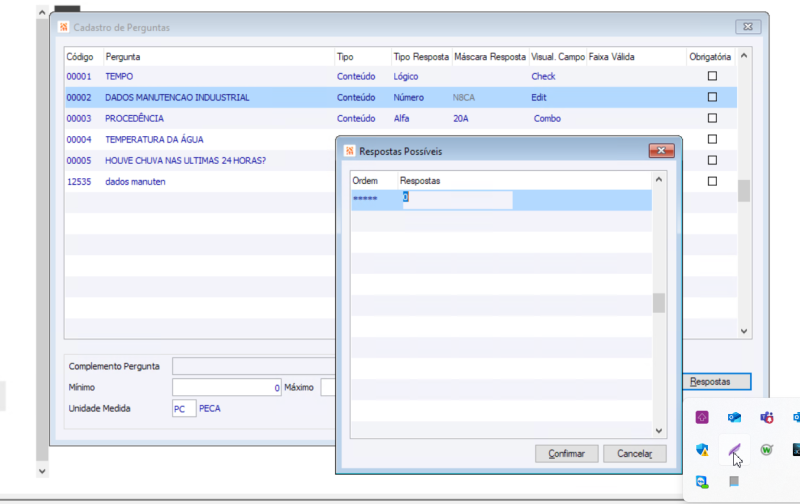800x504 pixels.
Task: Select HOUVE CHUVA NAS ULTIMAS 24 HORAS? row
Action: 185,161
